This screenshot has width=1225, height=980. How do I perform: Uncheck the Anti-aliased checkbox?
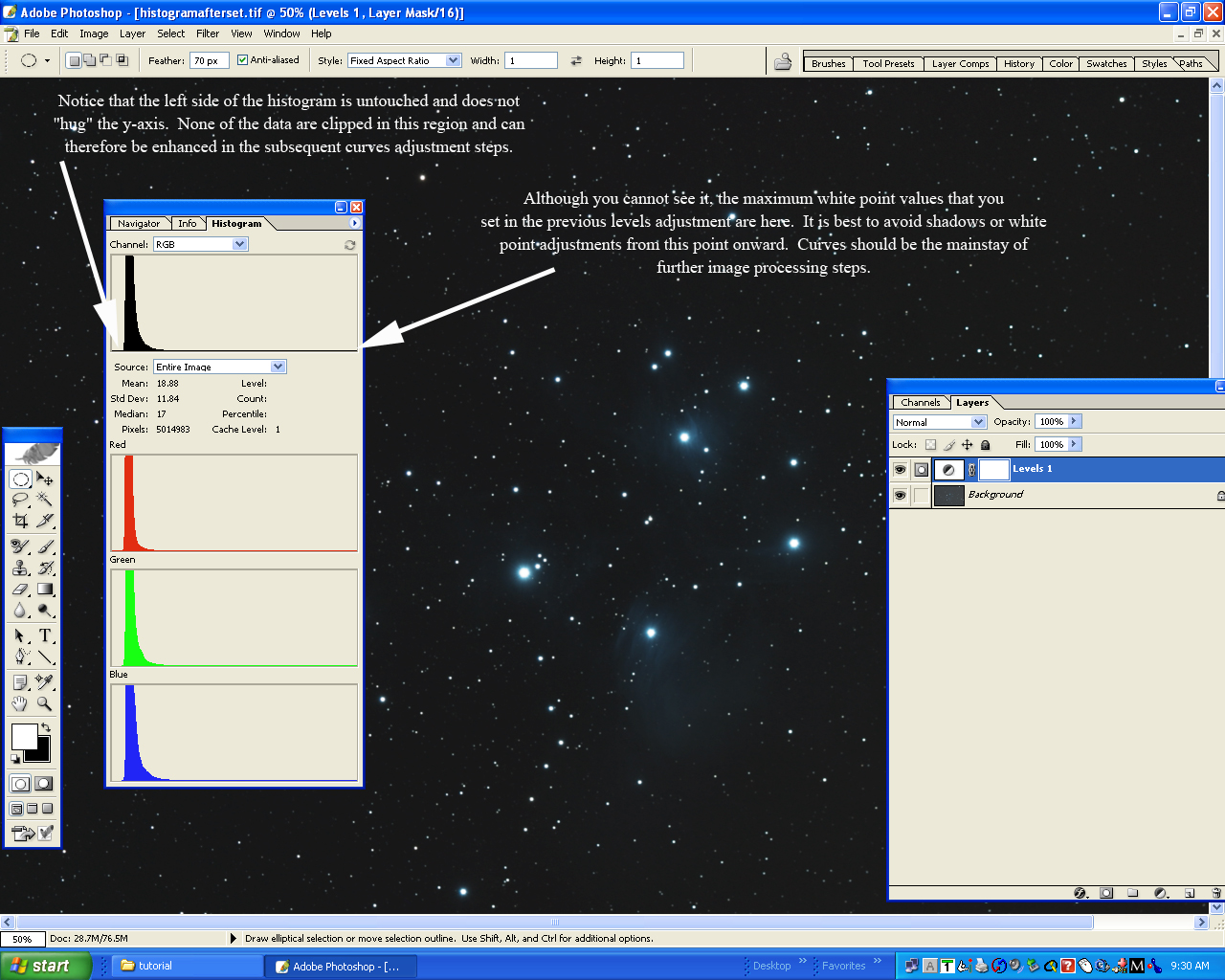pyautogui.click(x=243, y=60)
